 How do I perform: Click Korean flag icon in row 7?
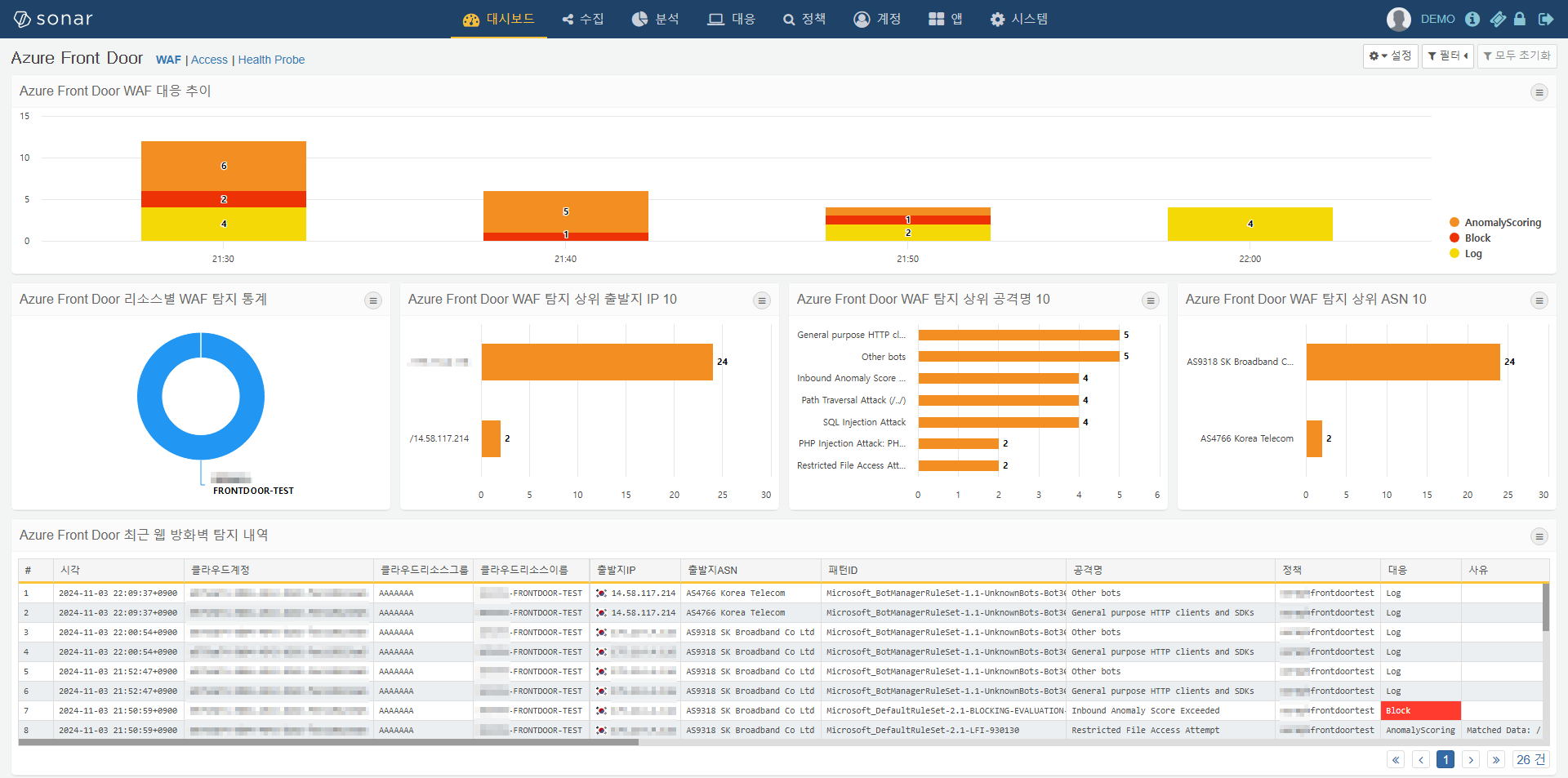(x=601, y=711)
